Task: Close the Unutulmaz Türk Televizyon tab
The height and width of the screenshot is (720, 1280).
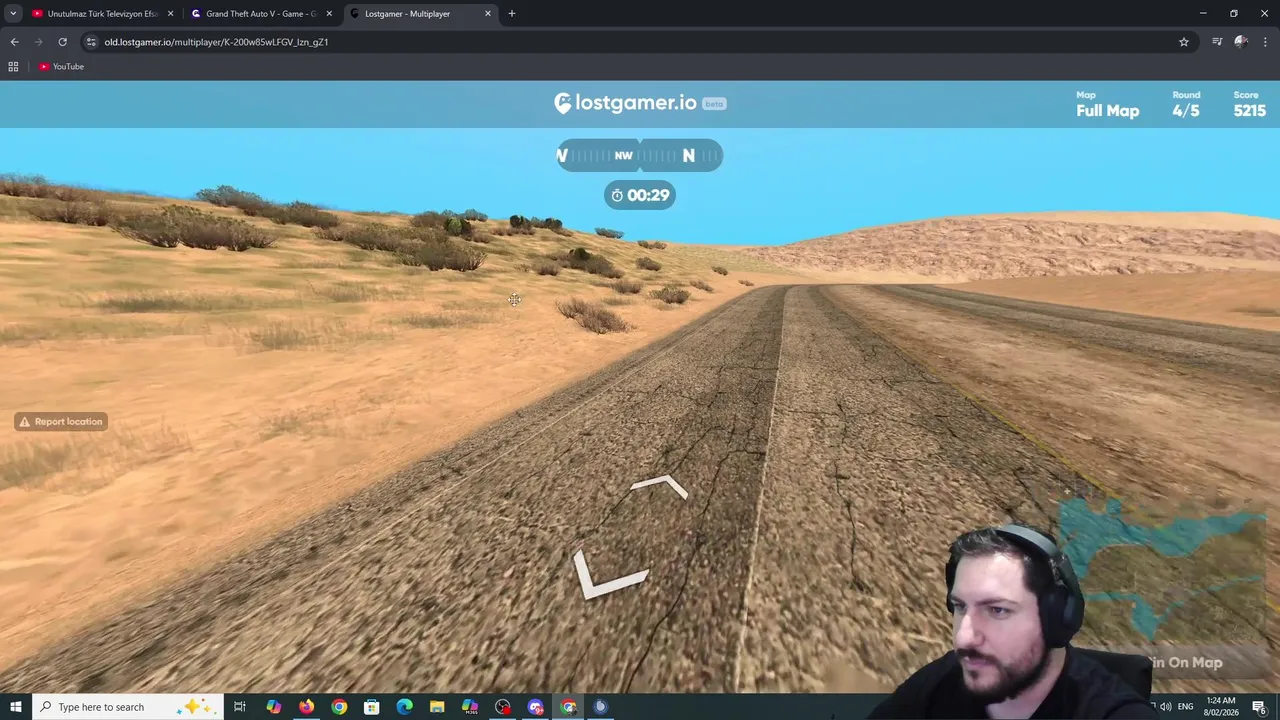Action: click(170, 14)
